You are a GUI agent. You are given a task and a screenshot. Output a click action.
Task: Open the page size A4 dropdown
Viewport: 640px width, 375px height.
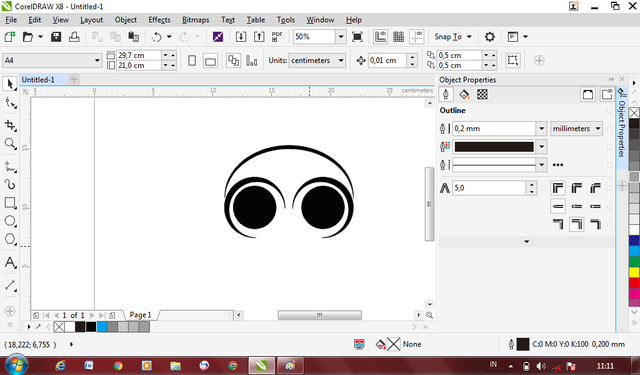(x=97, y=60)
